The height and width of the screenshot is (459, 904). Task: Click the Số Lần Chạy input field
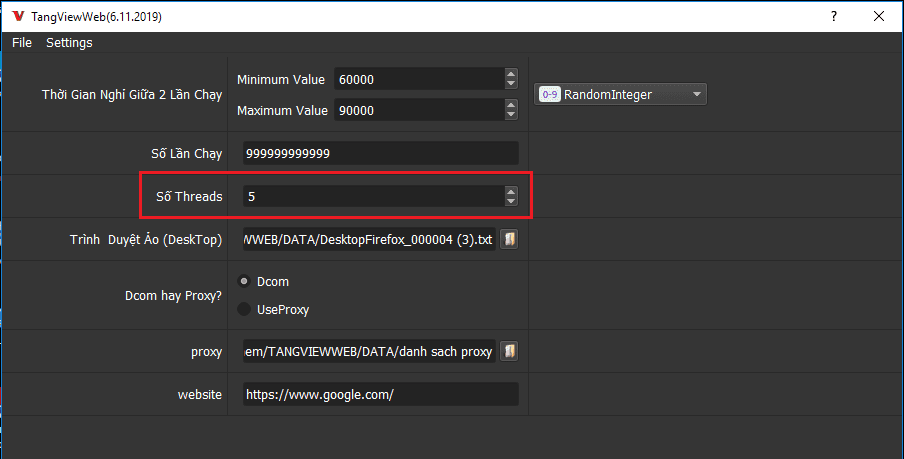[x=380, y=154]
